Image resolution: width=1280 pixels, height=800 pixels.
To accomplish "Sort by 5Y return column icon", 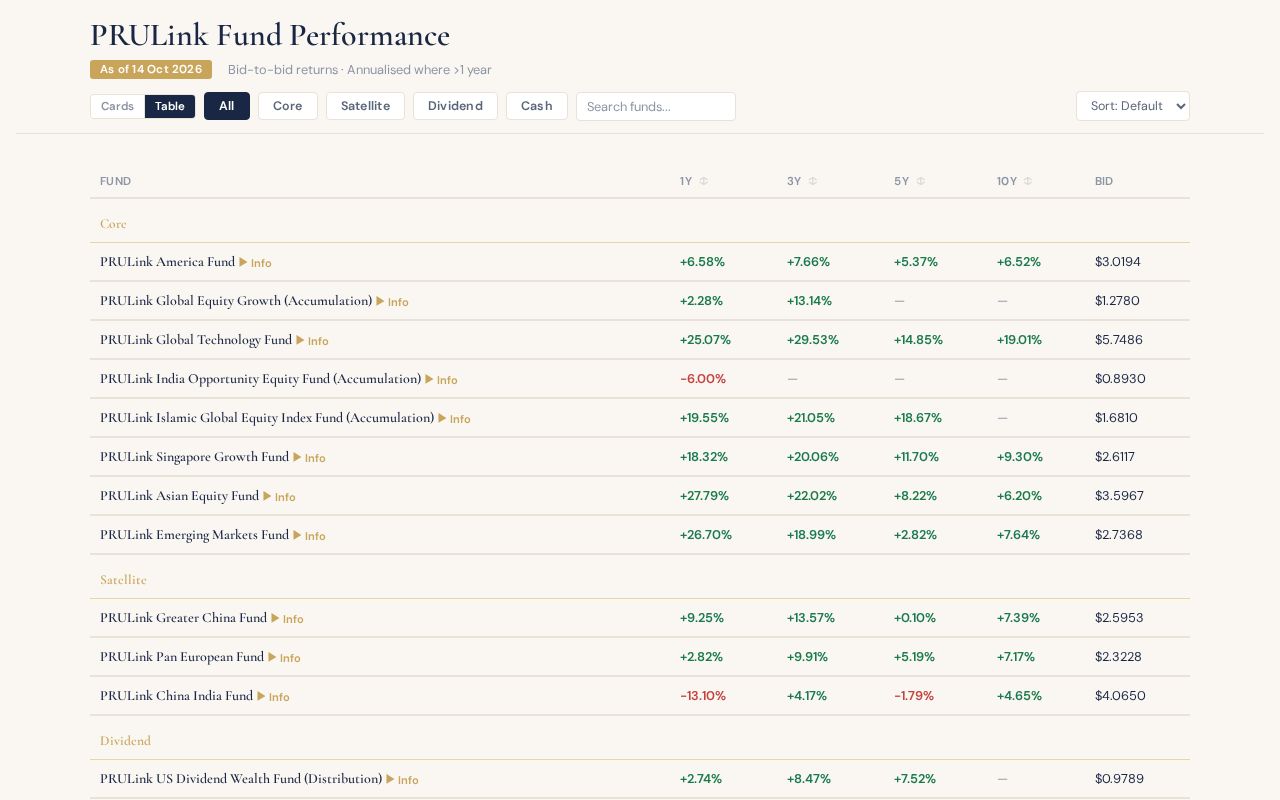I will click(920, 181).
